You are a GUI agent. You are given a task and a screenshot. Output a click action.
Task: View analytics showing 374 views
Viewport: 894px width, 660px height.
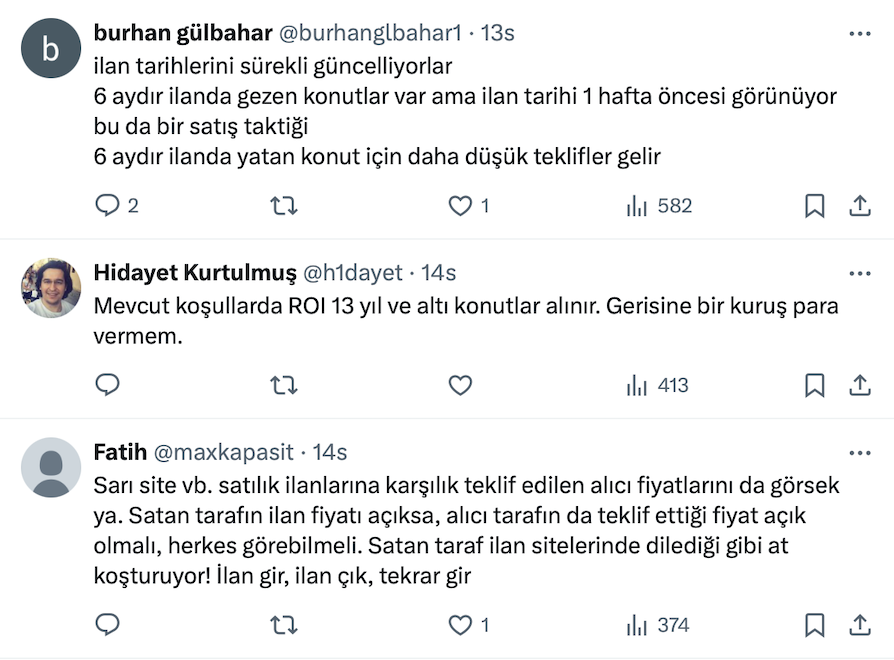(658, 625)
